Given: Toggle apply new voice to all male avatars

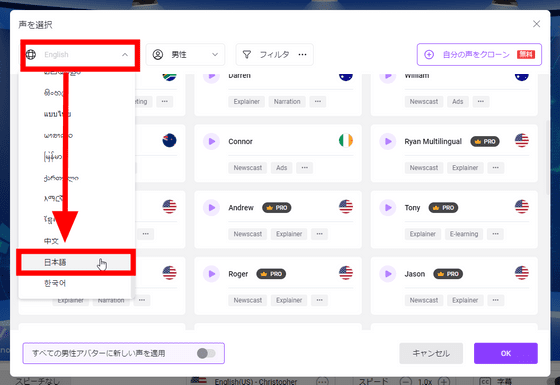Looking at the screenshot, I should pyautogui.click(x=206, y=353).
